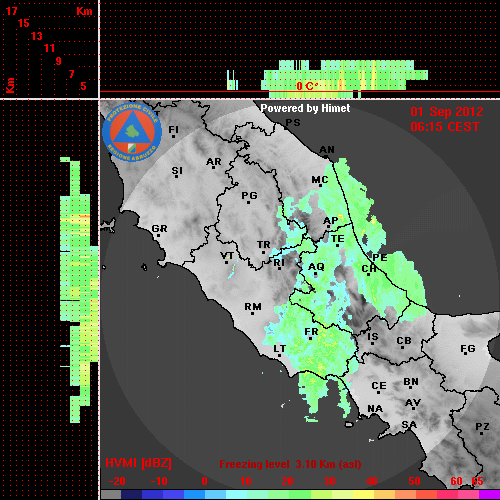Click the 'AR' city label on map
The image size is (500, 500).
click(214, 162)
